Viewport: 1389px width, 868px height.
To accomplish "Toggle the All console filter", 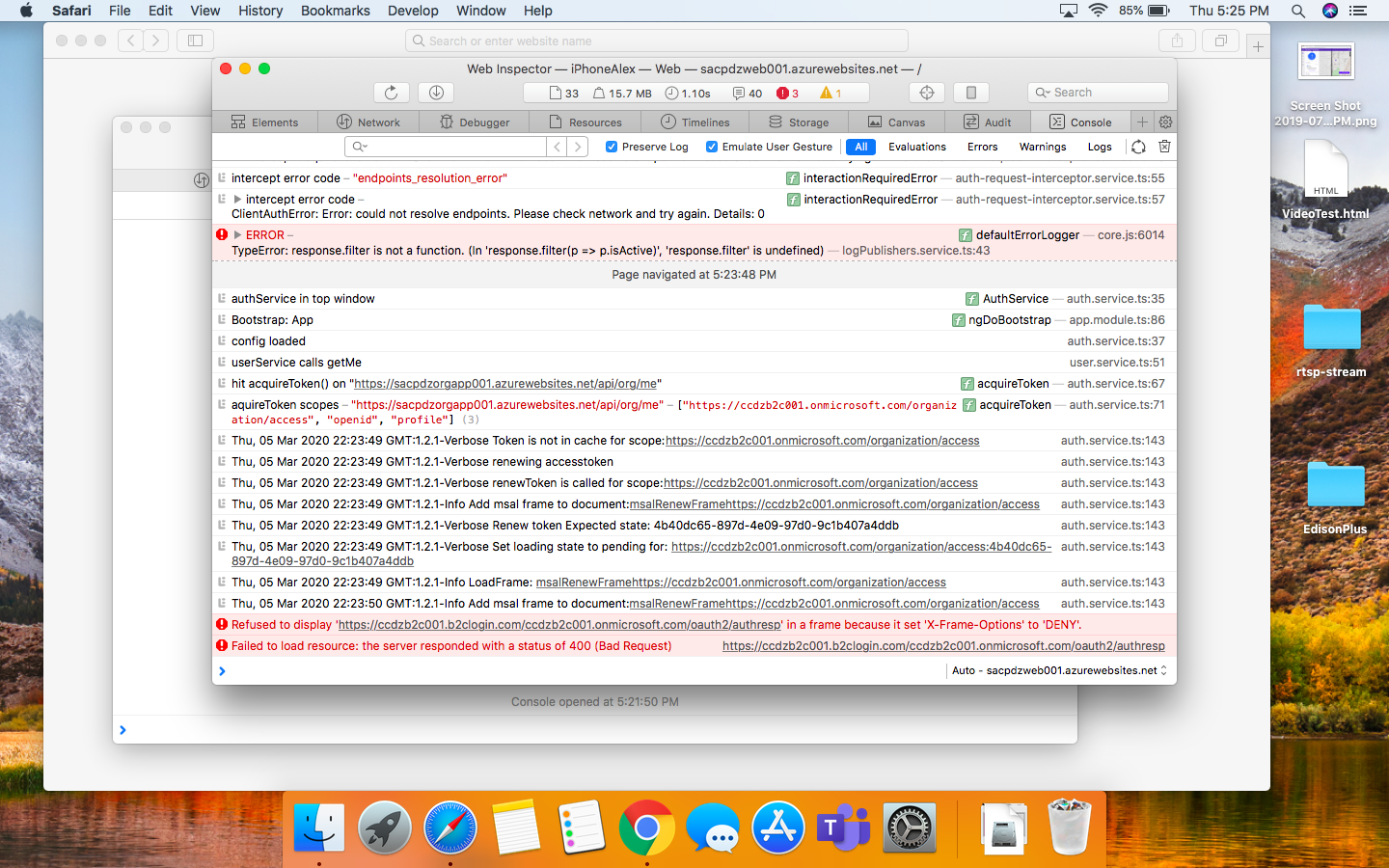I will click(x=860, y=147).
